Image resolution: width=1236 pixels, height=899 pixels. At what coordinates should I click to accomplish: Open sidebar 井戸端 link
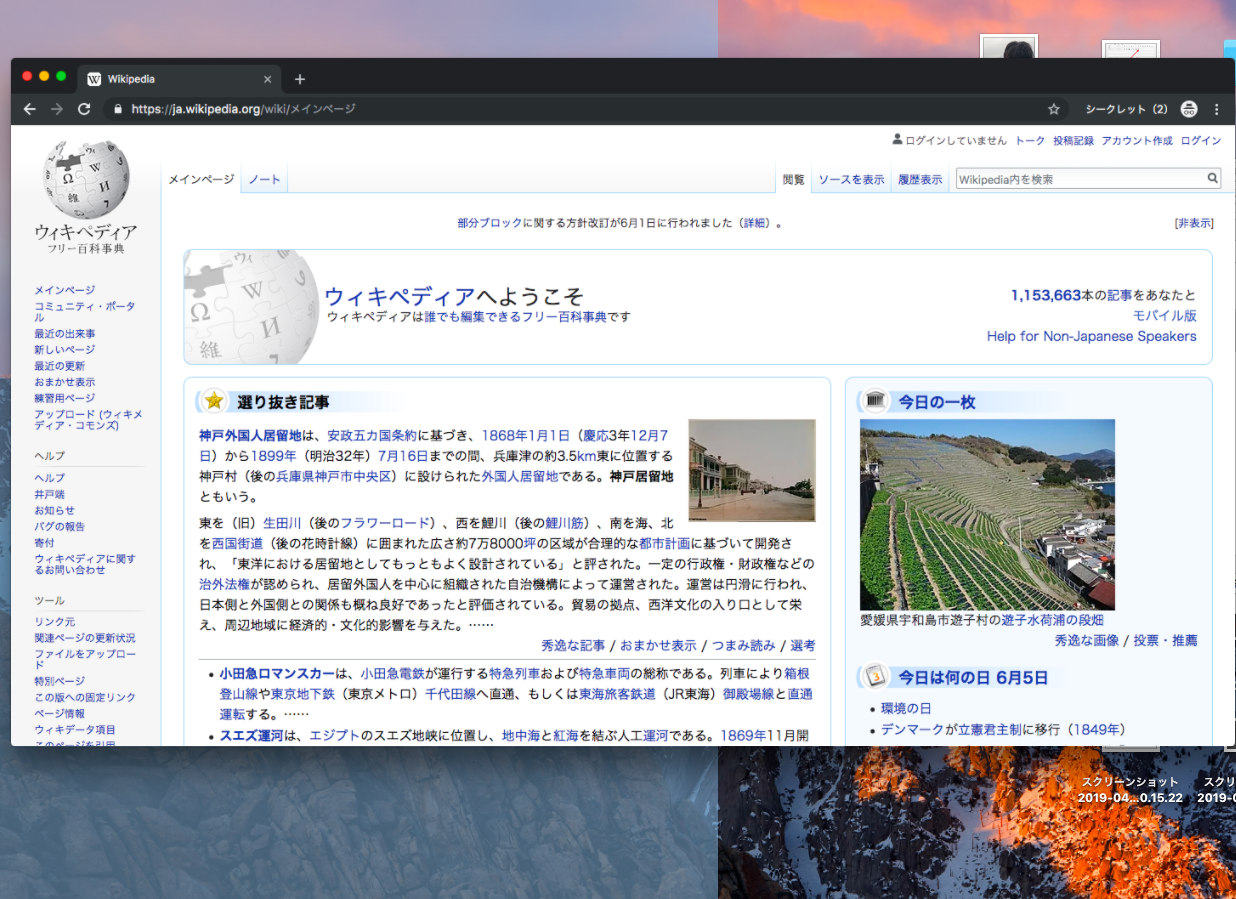(49, 494)
